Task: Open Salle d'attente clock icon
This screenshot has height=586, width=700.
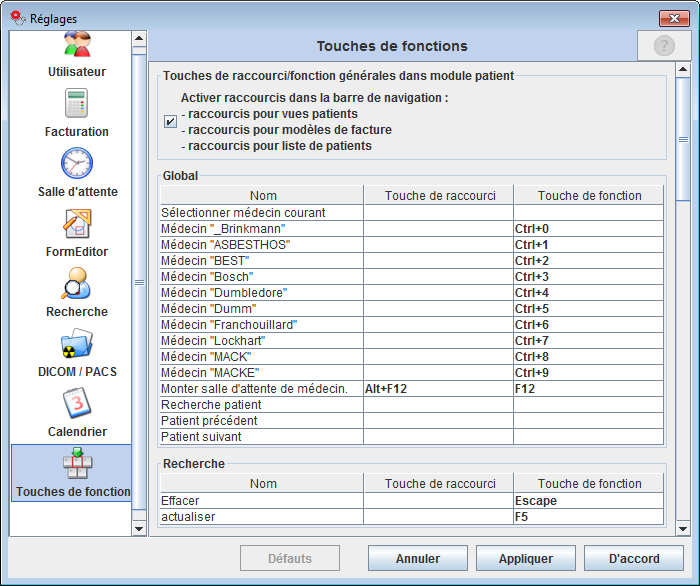Action: (77, 164)
